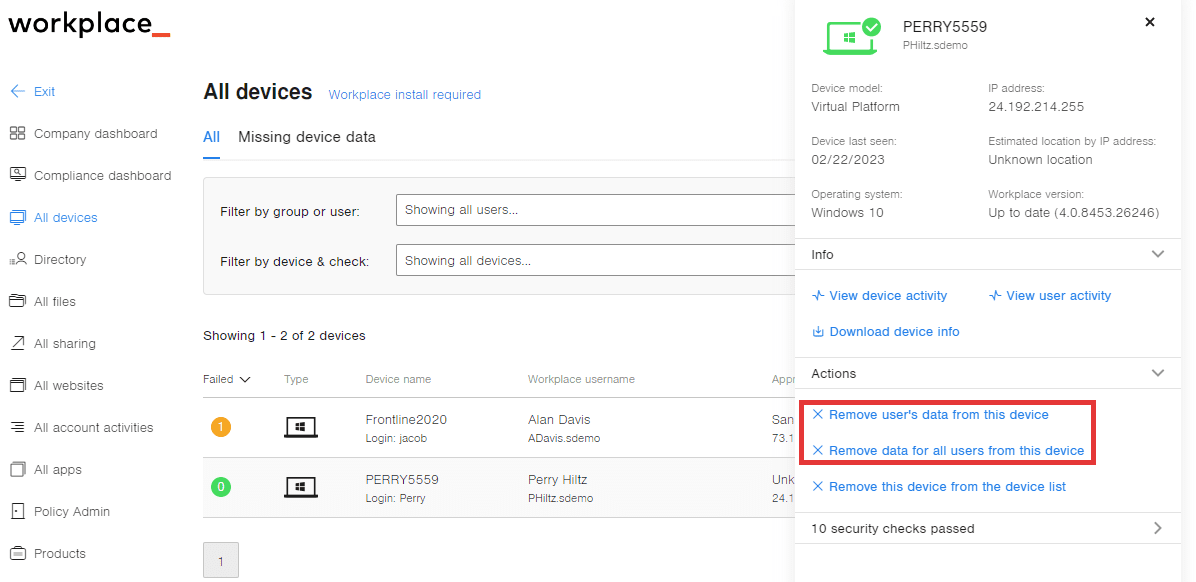Click green laptop status icon in panel
This screenshot has width=1196, height=582.
click(x=851, y=35)
